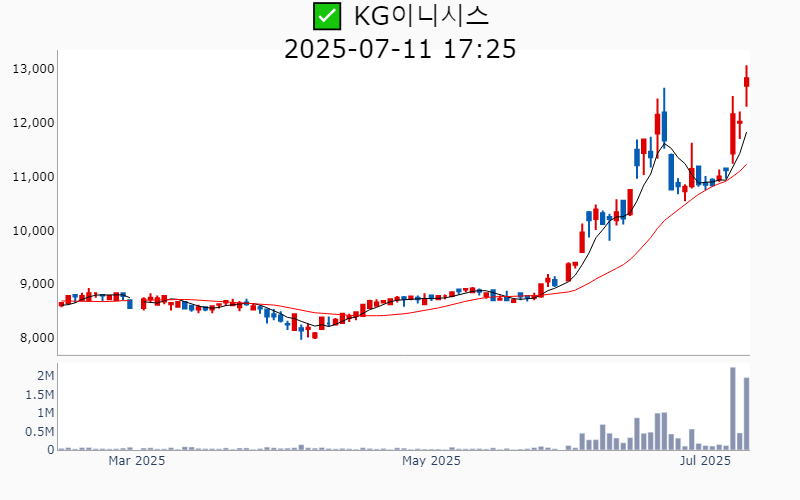Click the May 2025 date label
The image size is (800, 500).
tap(431, 461)
